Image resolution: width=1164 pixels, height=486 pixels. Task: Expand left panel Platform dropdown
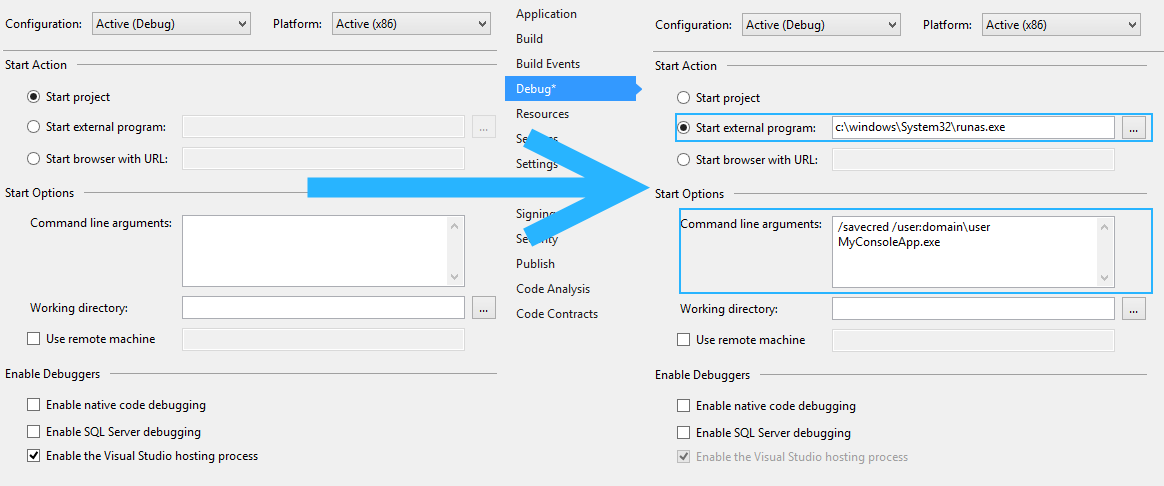(411, 24)
